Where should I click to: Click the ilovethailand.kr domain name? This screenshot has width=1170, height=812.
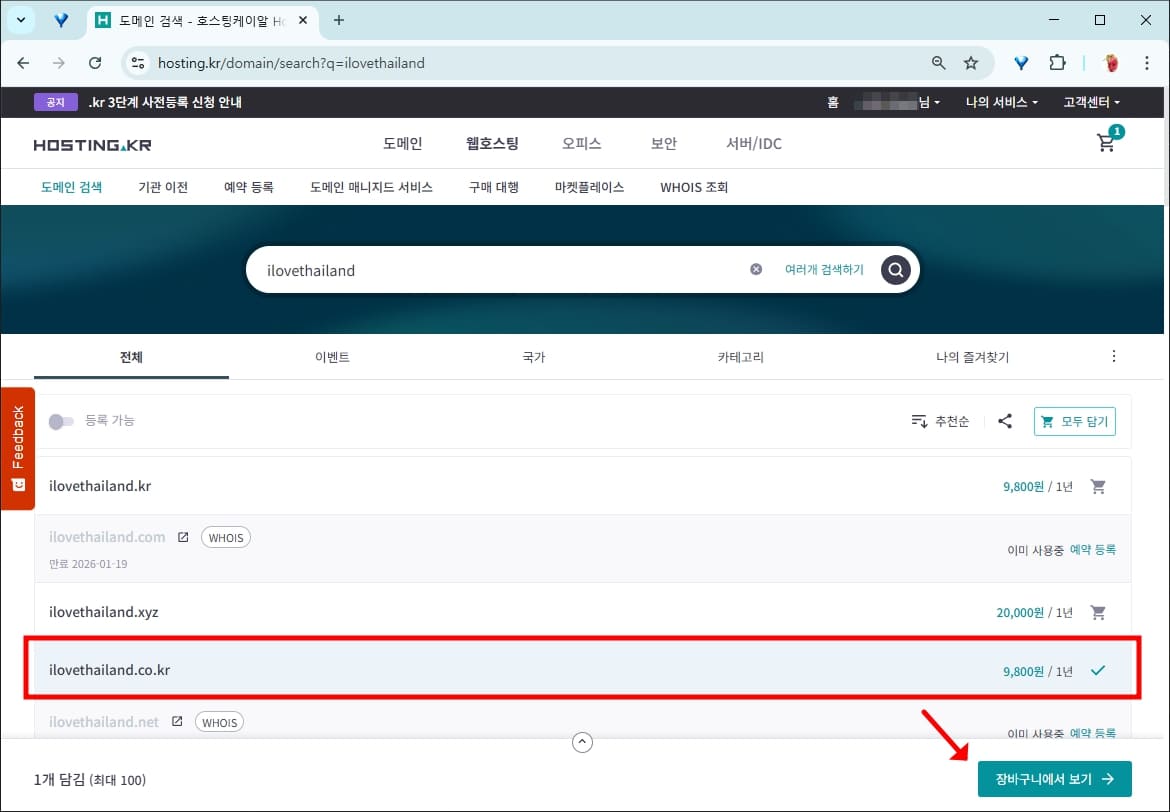click(100, 486)
